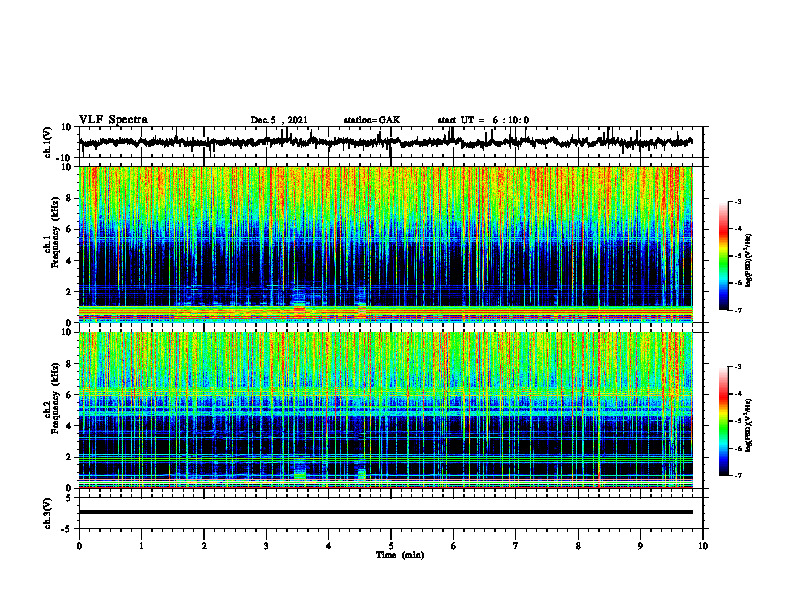792x612 pixels.
Task: Click the "7" tick label on time axis
Action: 516,546
